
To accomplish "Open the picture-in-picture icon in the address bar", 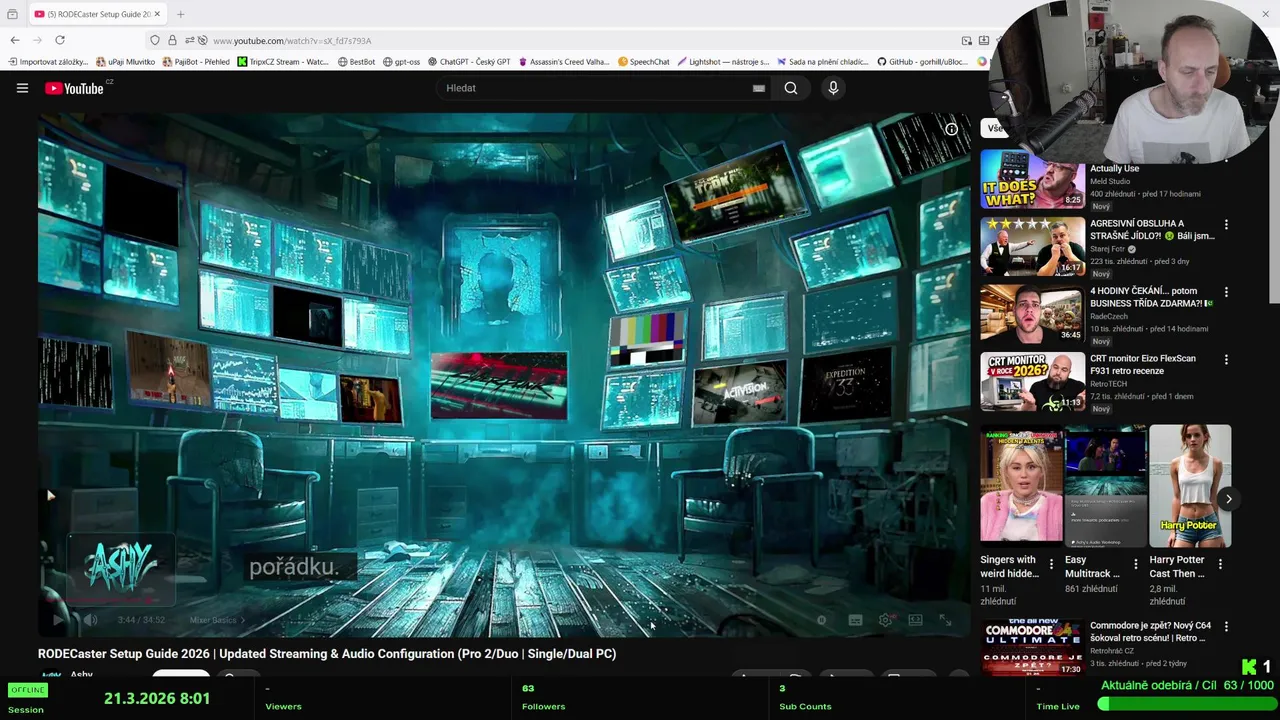I will coord(967,40).
